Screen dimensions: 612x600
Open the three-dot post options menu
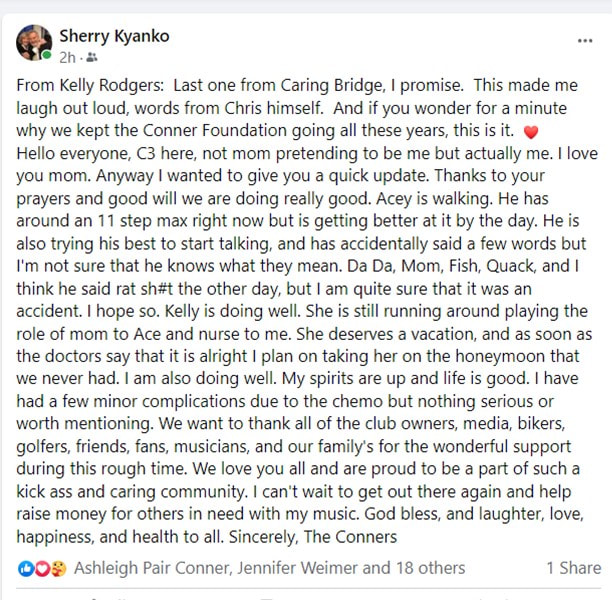pos(585,41)
